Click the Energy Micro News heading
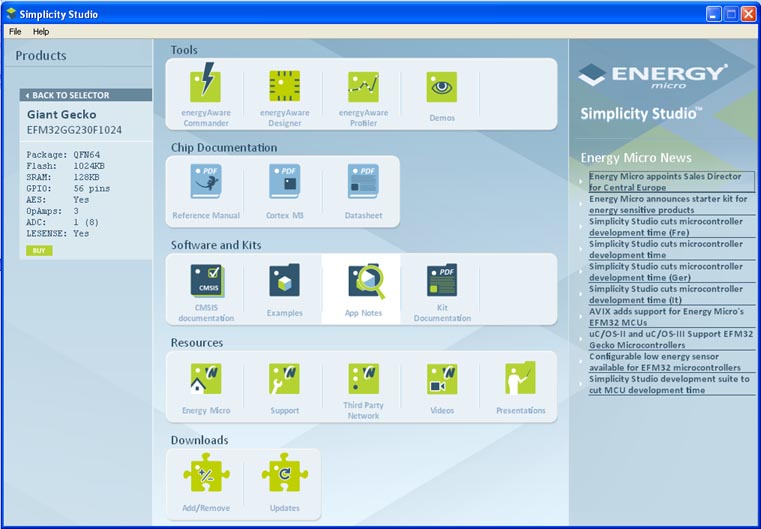This screenshot has height=529, width=761. tap(636, 158)
